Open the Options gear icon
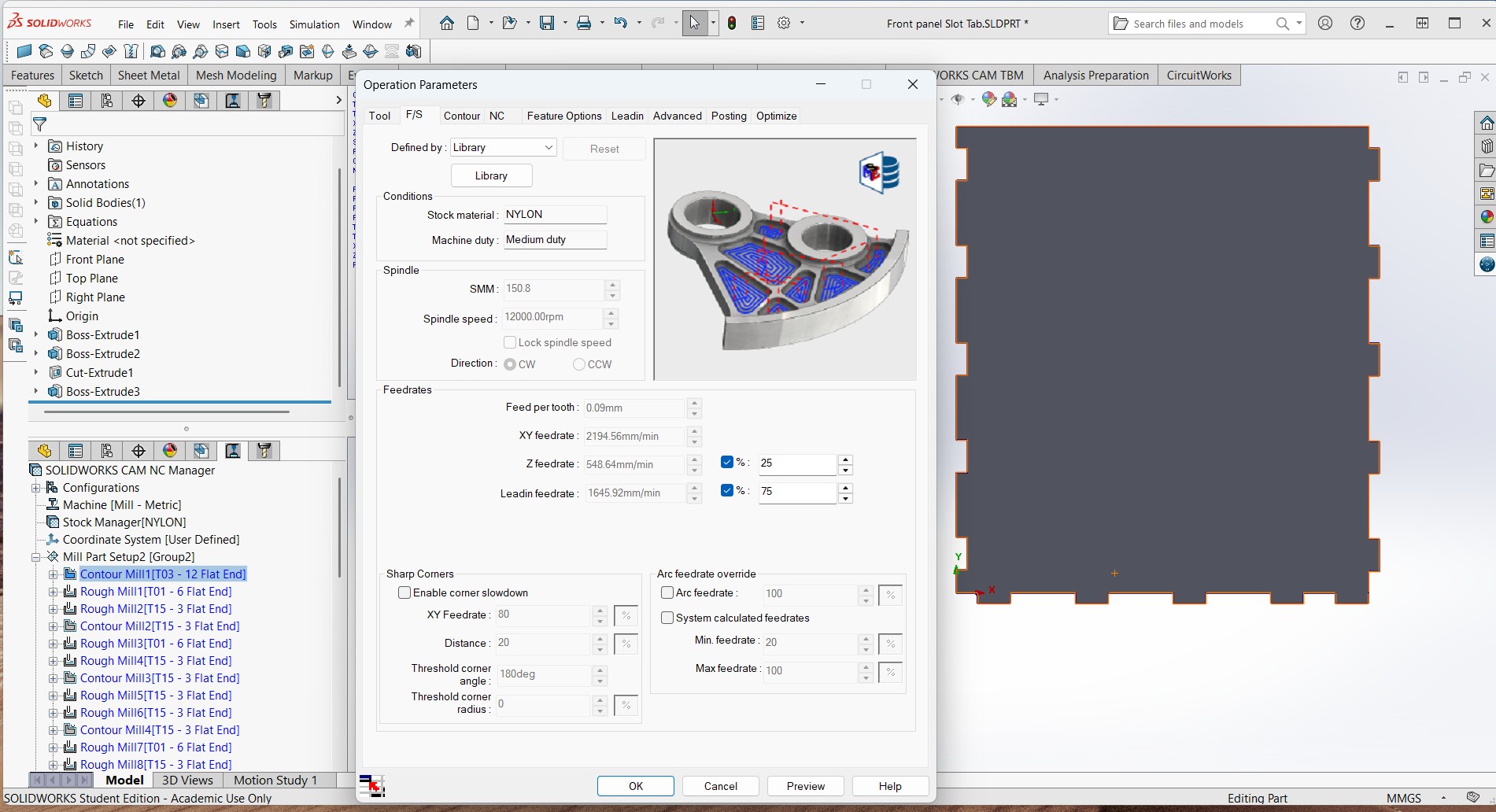 coord(784,23)
